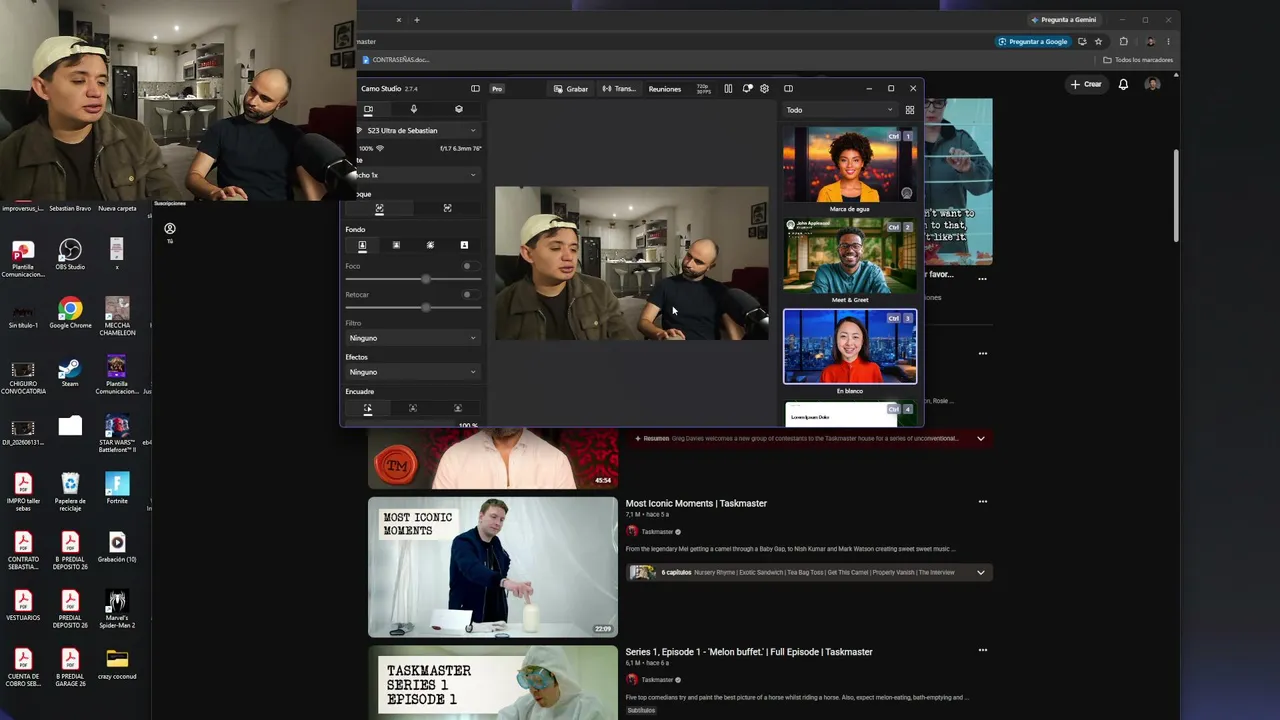Click the YouTube Crear button

(x=1086, y=85)
